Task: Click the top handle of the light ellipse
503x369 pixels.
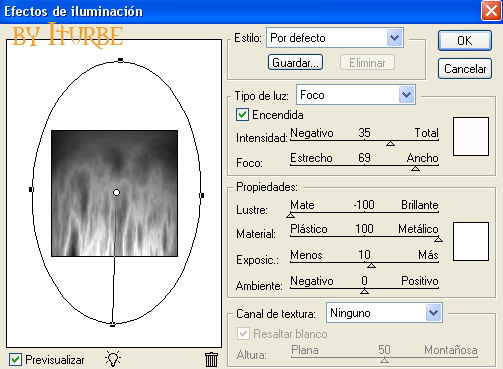Action: click(x=121, y=60)
